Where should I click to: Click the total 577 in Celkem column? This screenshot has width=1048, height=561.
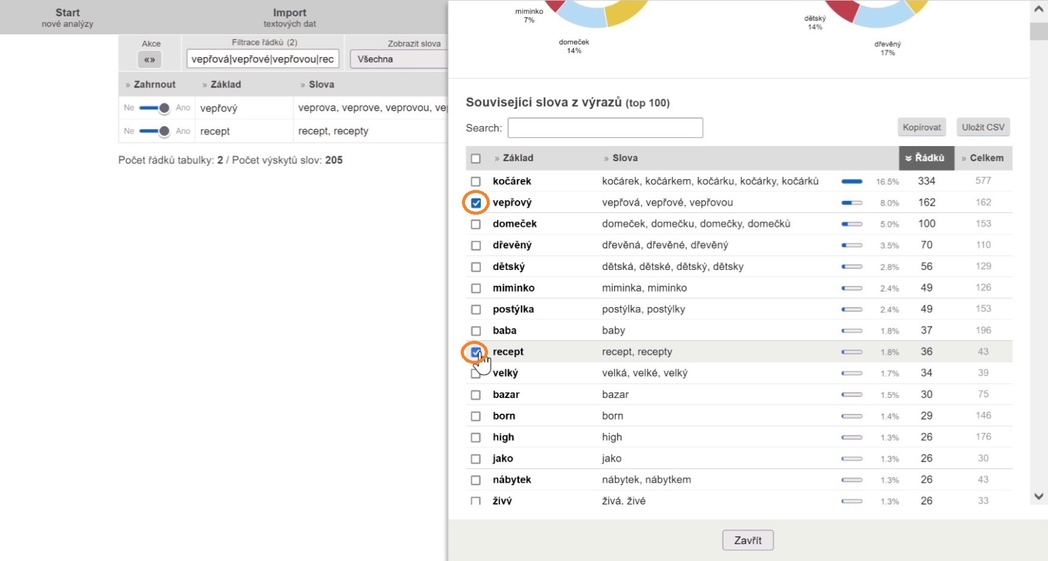point(983,181)
